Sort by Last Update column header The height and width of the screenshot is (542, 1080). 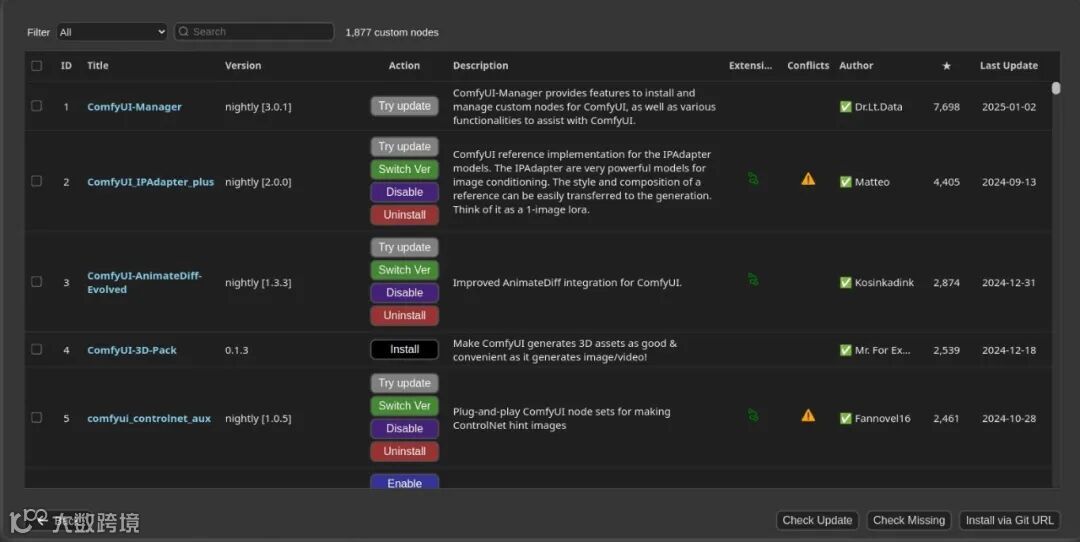coord(1009,65)
